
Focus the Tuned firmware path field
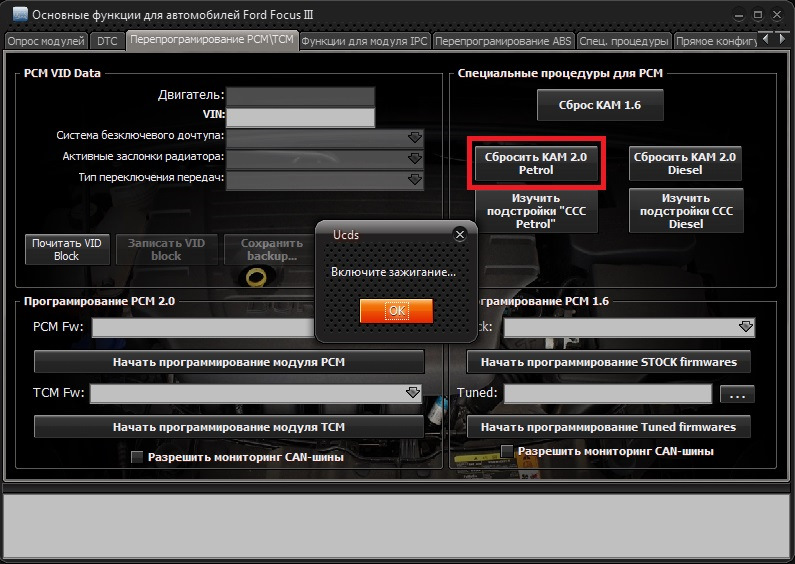[x=608, y=394]
